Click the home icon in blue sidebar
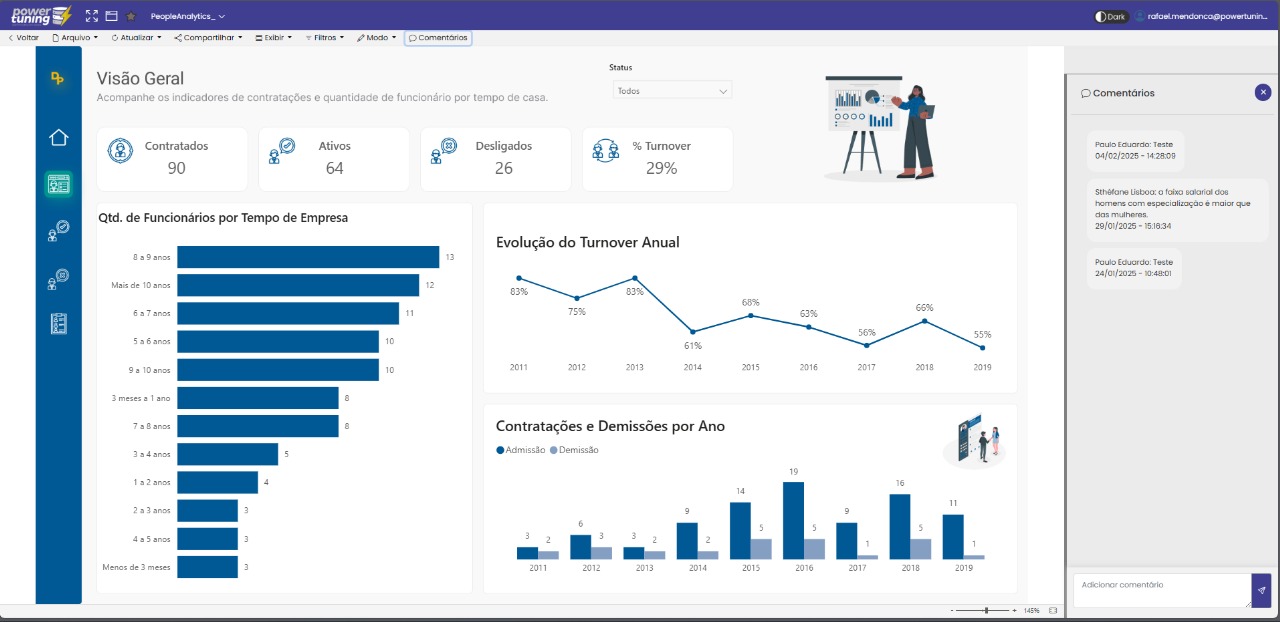 coord(59,138)
